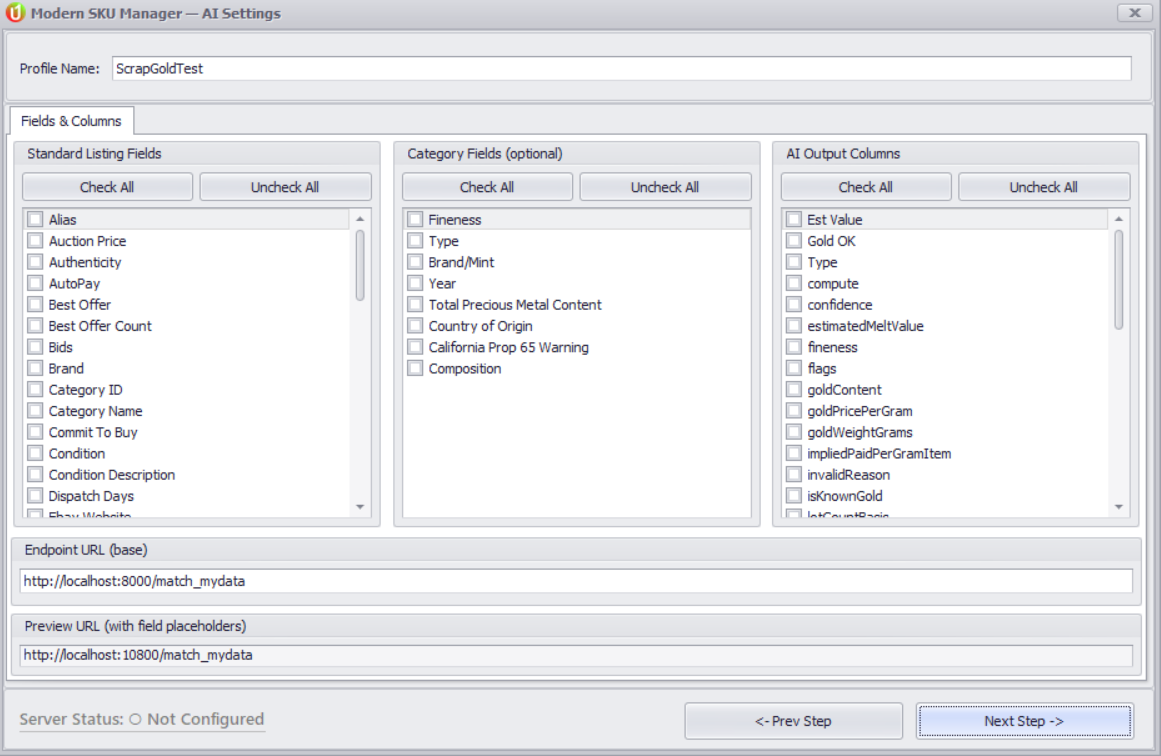Tick the goldWeightGrams checkbox
Screen dimensions: 1161x756
point(794,432)
